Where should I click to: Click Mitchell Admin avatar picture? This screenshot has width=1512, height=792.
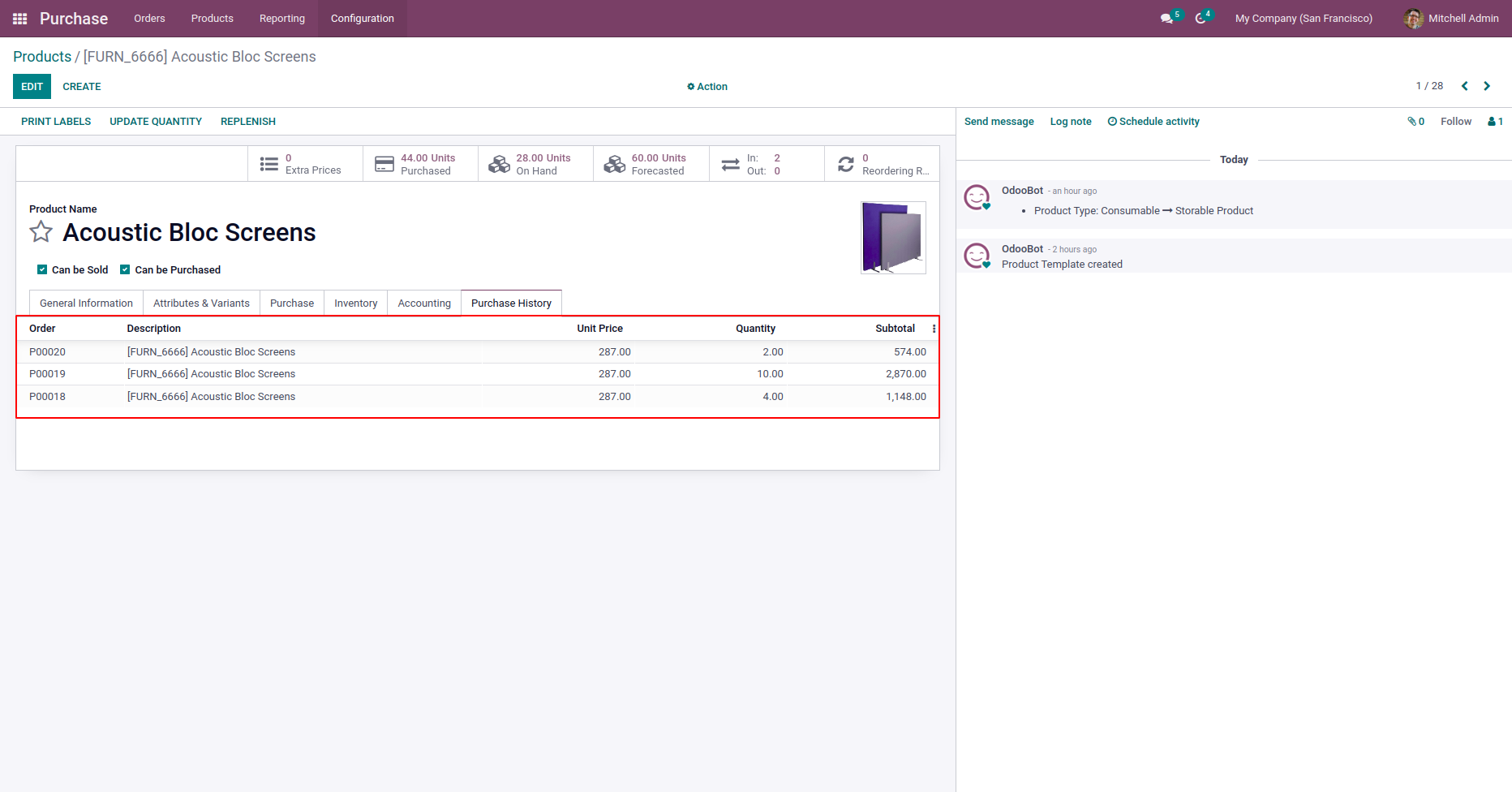pyautogui.click(x=1414, y=19)
